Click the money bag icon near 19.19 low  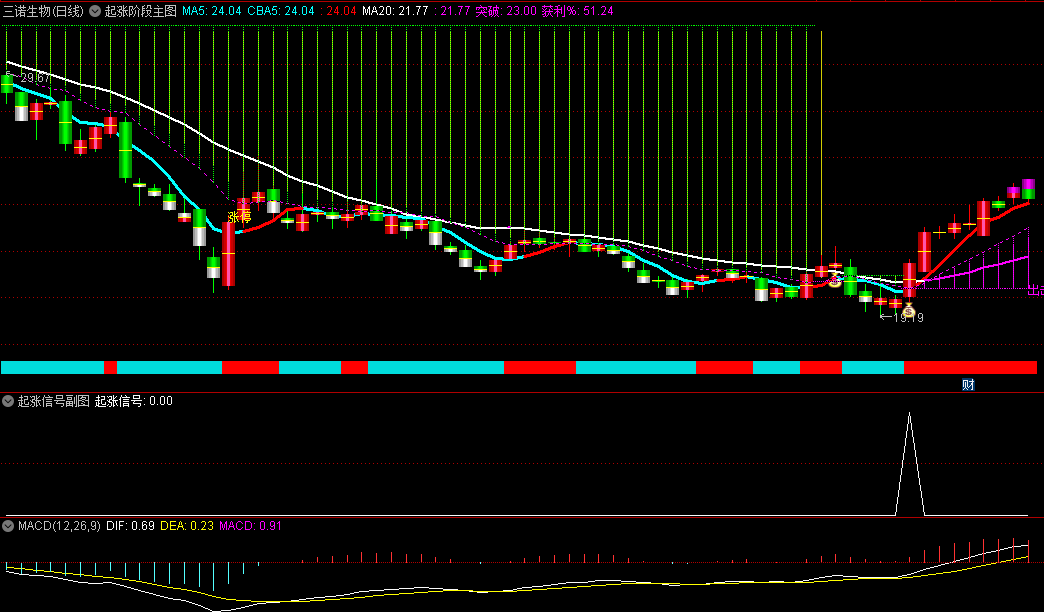pos(908,310)
